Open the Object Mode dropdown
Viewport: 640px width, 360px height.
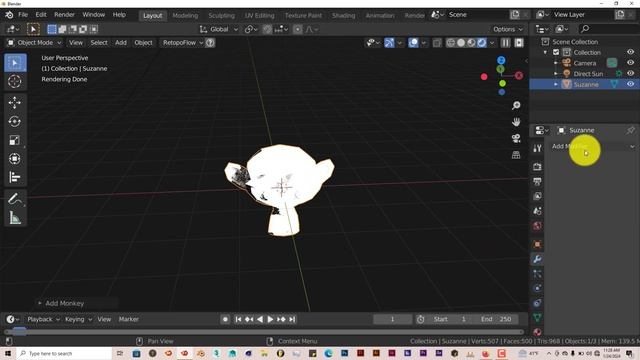coord(34,42)
